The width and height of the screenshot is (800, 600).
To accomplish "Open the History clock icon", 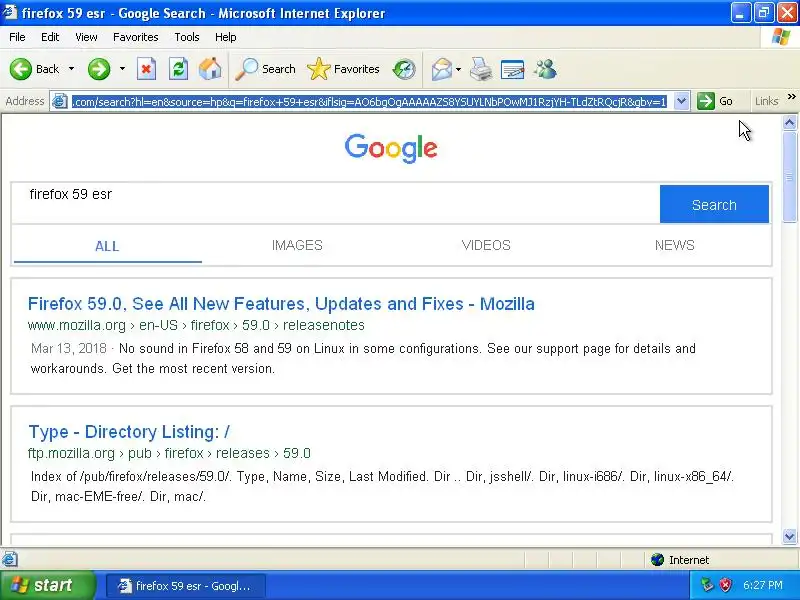I will (404, 69).
